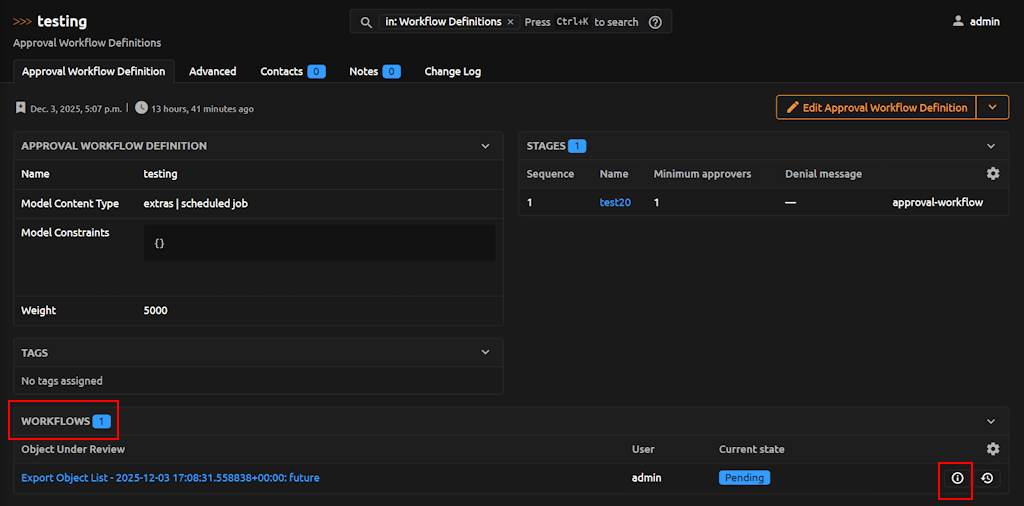Remove the Workflow Definitions search filter
Screen dimensions: 1024x506
pyautogui.click(x=510, y=22)
